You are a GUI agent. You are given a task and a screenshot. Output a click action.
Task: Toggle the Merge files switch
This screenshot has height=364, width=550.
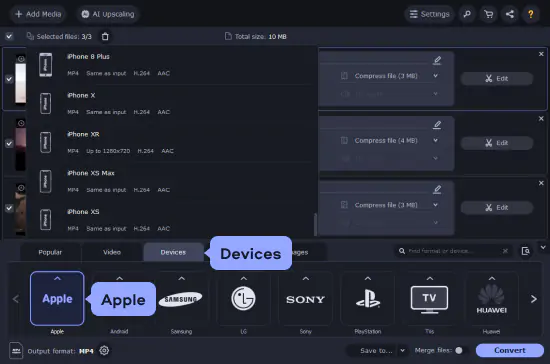(x=462, y=350)
